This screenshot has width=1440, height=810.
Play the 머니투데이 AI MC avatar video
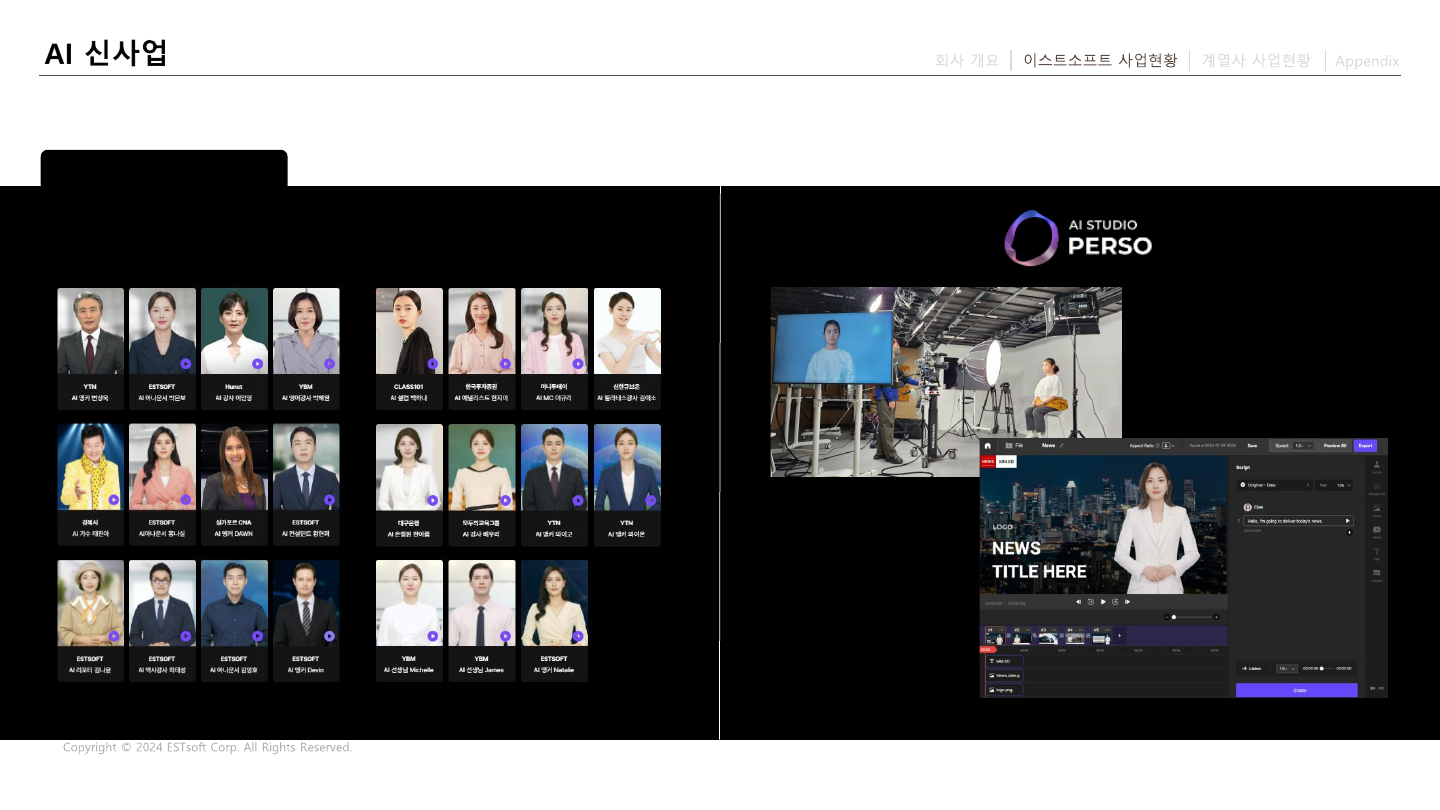tap(578, 364)
